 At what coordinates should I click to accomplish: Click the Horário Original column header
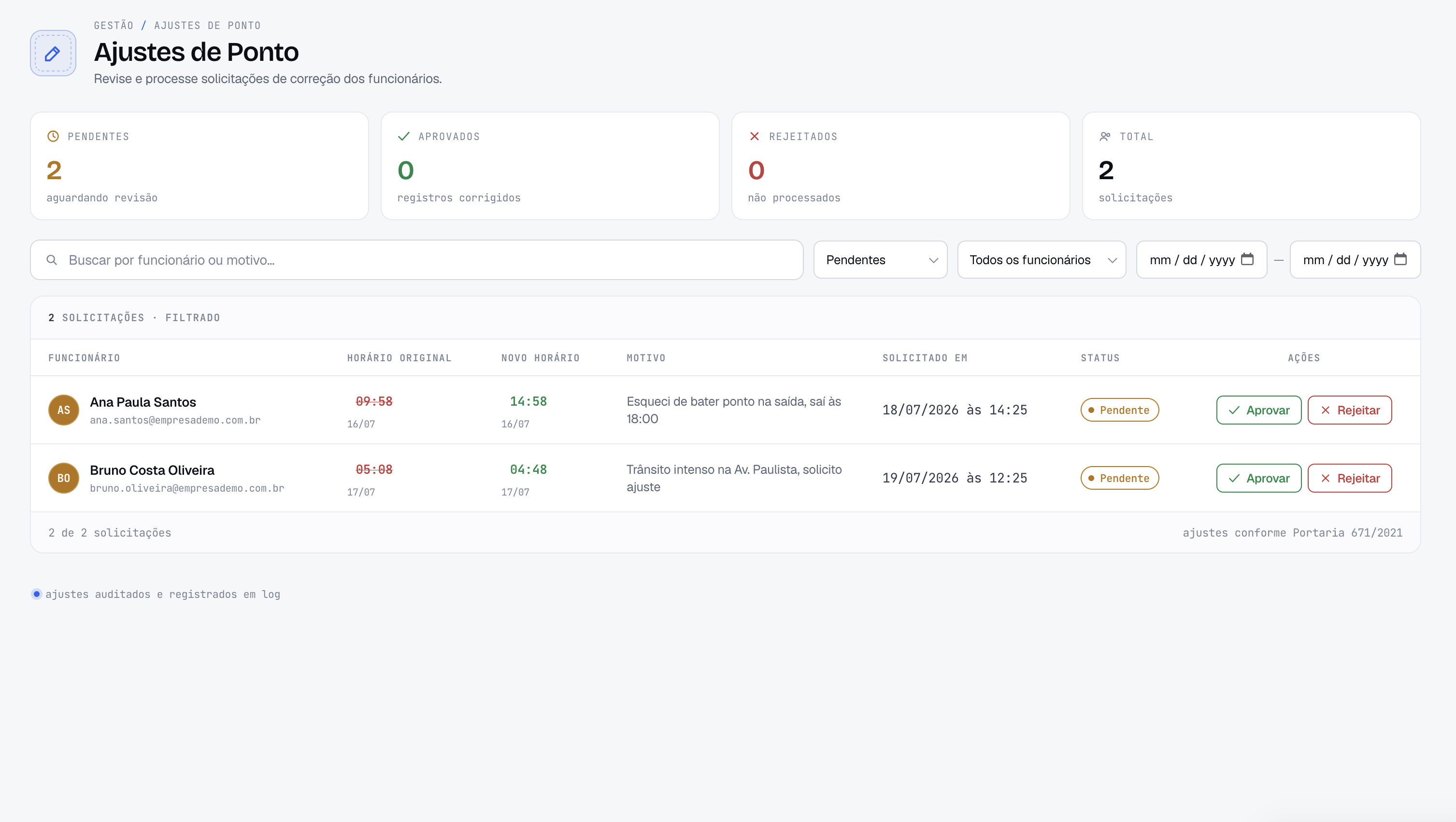click(399, 357)
